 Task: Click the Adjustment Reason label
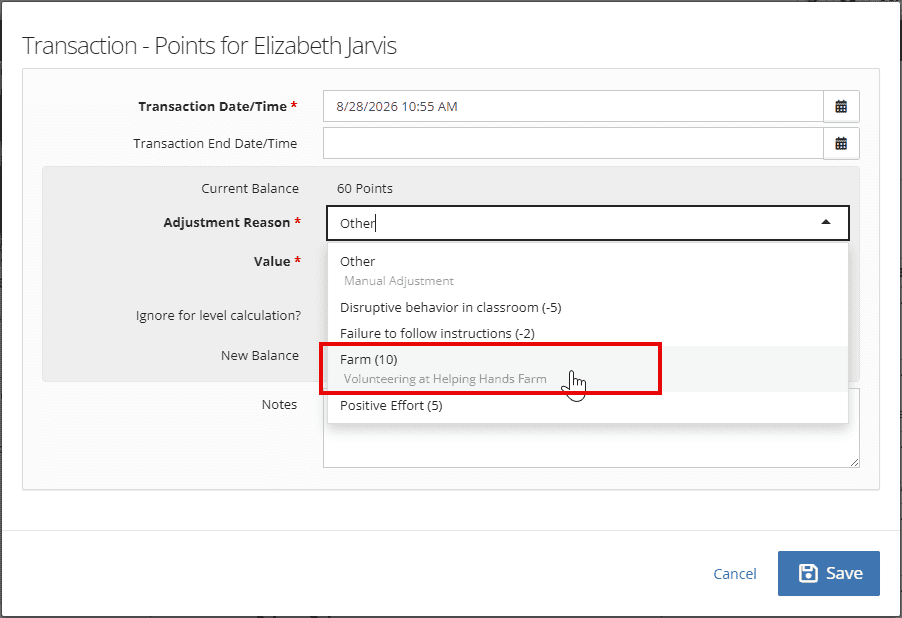[227, 223]
